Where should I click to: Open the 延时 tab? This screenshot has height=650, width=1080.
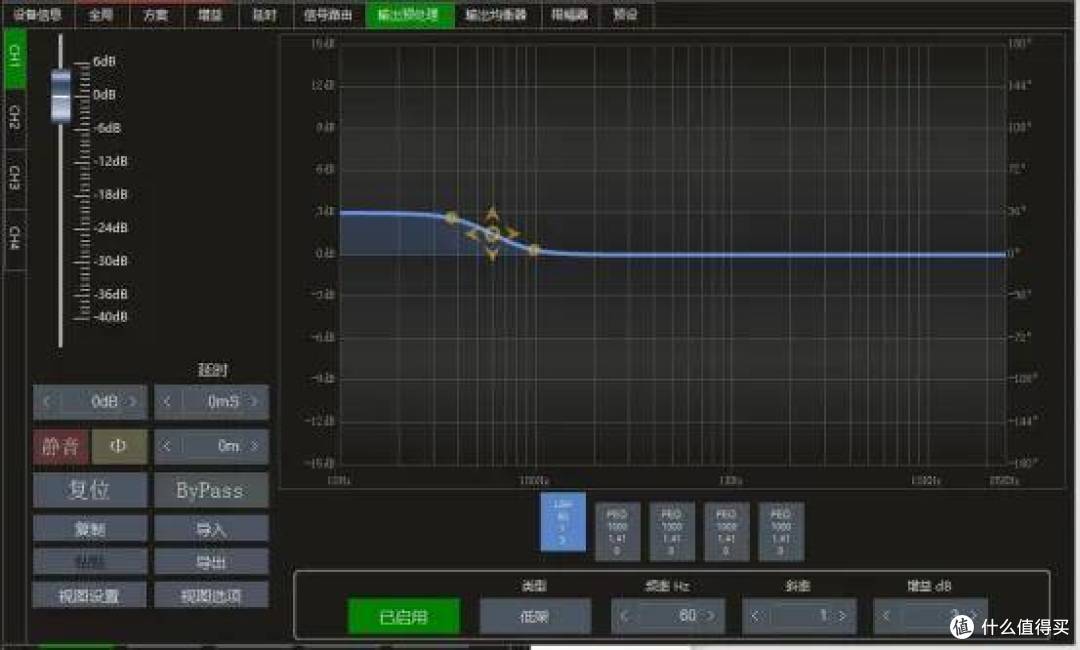(265, 14)
